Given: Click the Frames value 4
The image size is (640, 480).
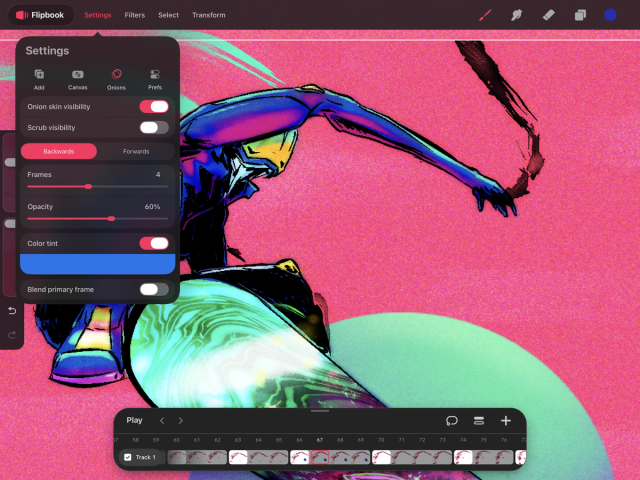Looking at the screenshot, I should click(158, 174).
